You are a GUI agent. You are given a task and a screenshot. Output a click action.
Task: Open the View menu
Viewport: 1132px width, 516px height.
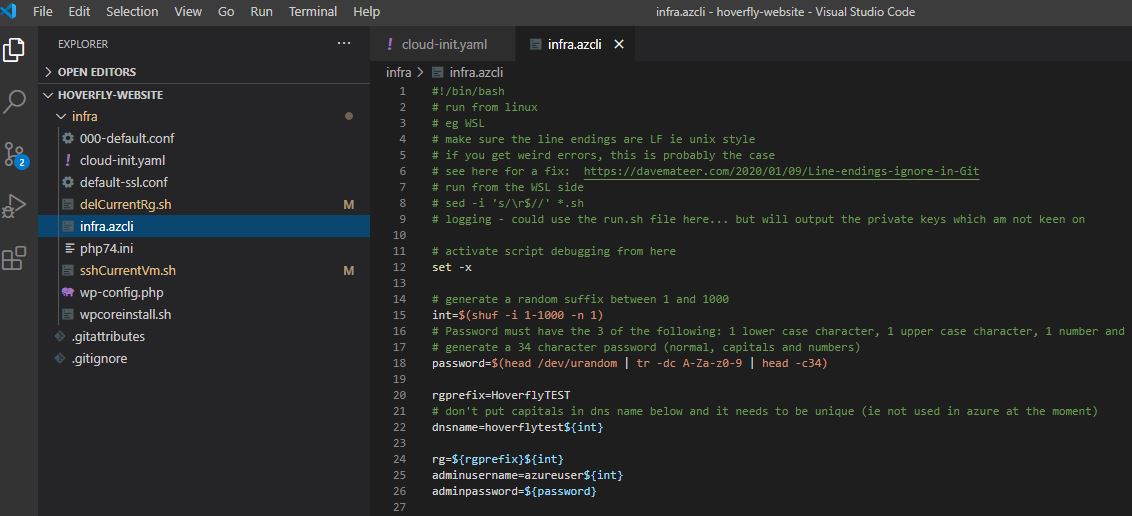point(188,12)
